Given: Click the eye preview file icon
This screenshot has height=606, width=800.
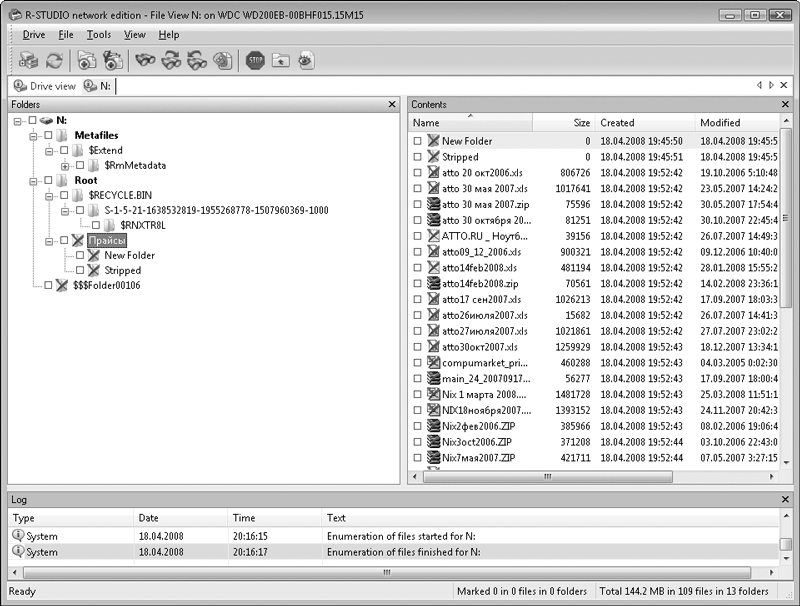Looking at the screenshot, I should click(x=306, y=61).
